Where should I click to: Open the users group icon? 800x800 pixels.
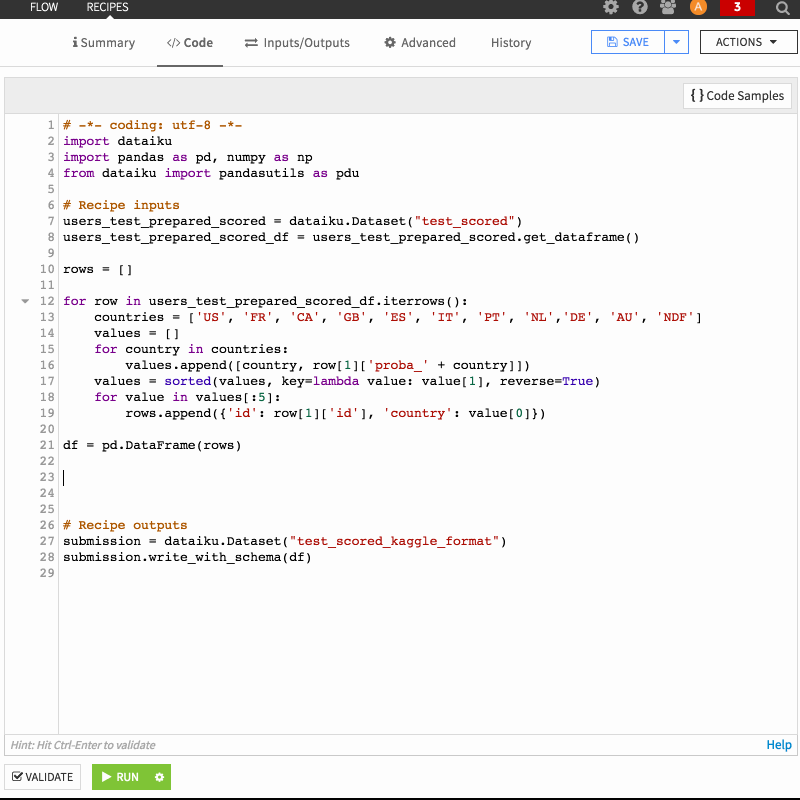668,7
